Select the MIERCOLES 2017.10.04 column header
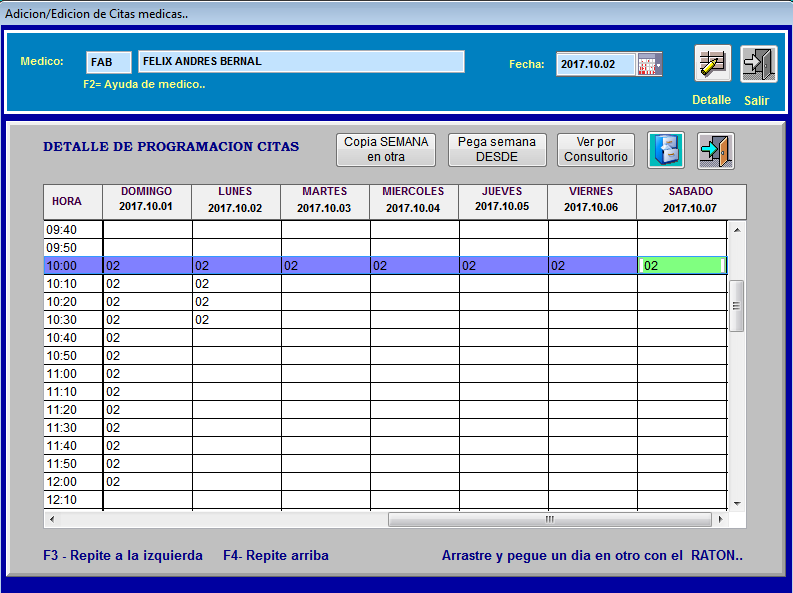Screen dimensions: 793x593 coord(414,202)
